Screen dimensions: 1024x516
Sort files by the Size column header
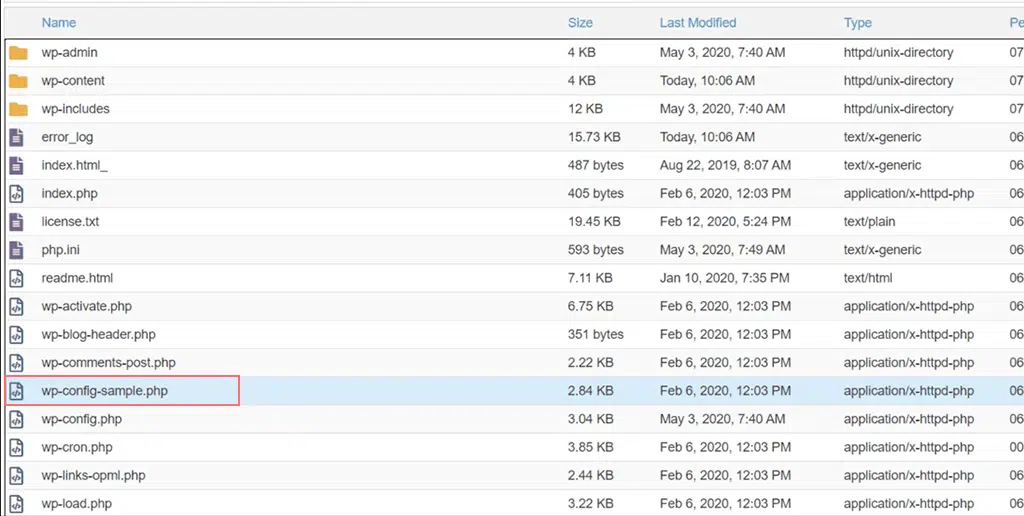580,22
